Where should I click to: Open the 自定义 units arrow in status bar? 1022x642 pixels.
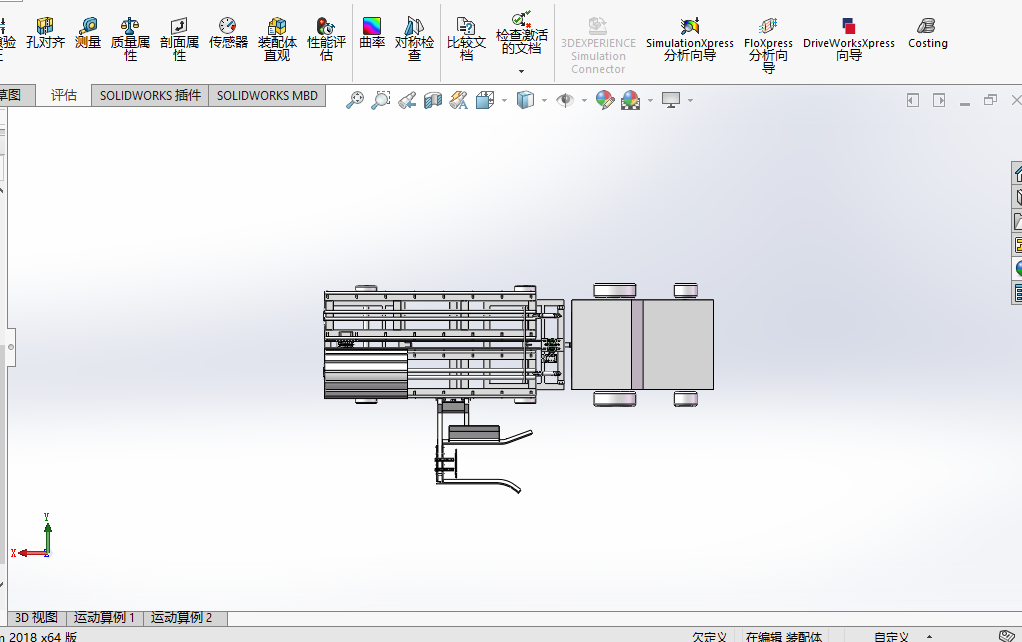(929, 637)
